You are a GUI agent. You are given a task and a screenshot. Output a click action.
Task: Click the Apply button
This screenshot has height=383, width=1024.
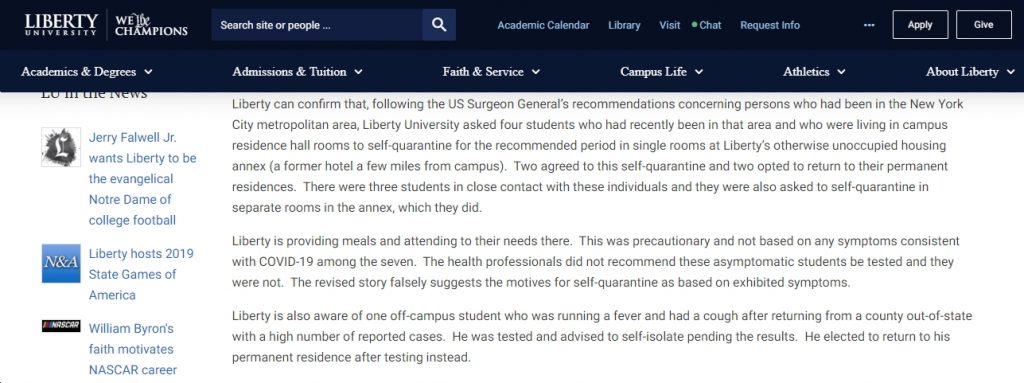tap(920, 25)
